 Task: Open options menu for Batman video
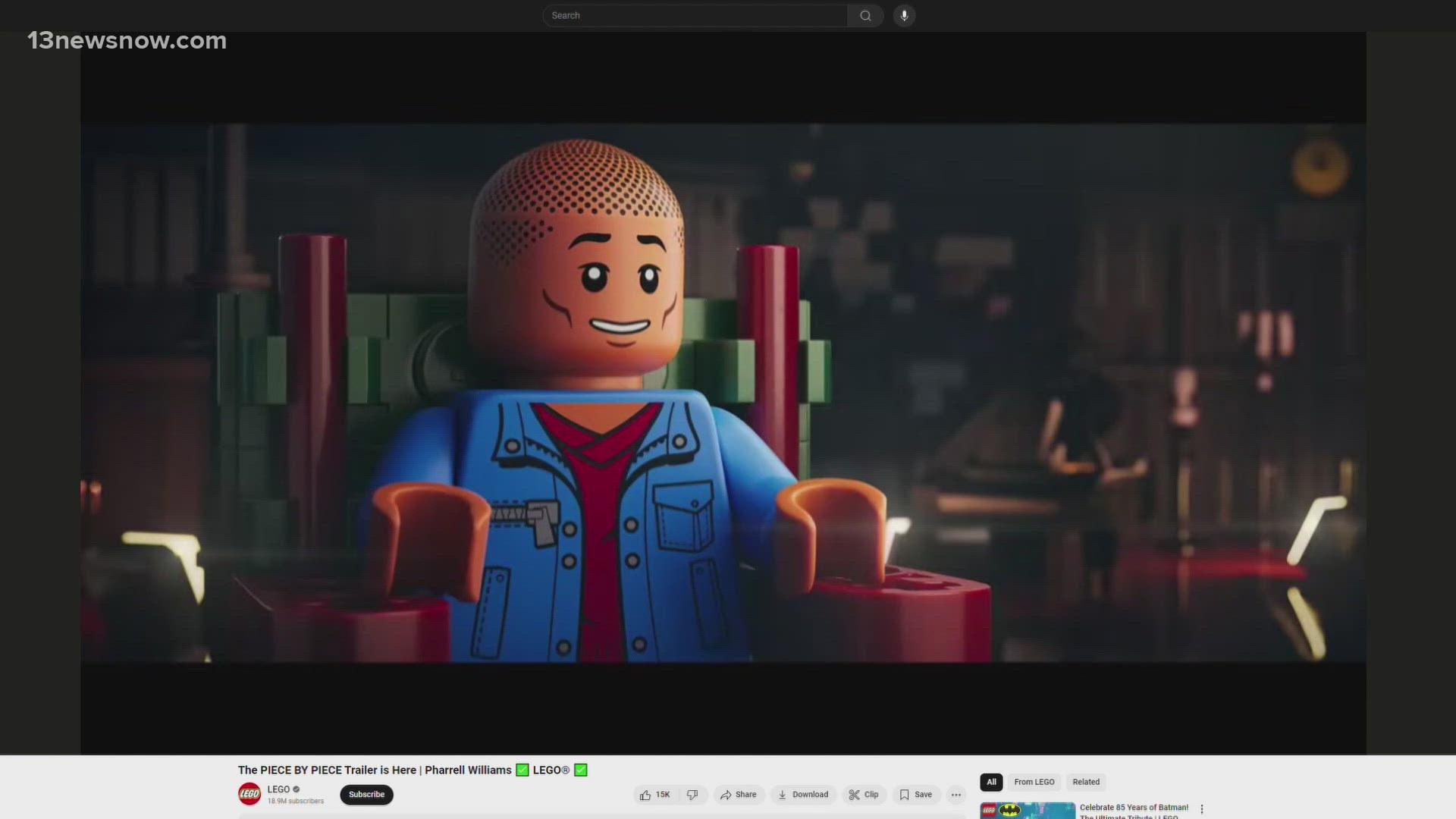click(x=1202, y=809)
